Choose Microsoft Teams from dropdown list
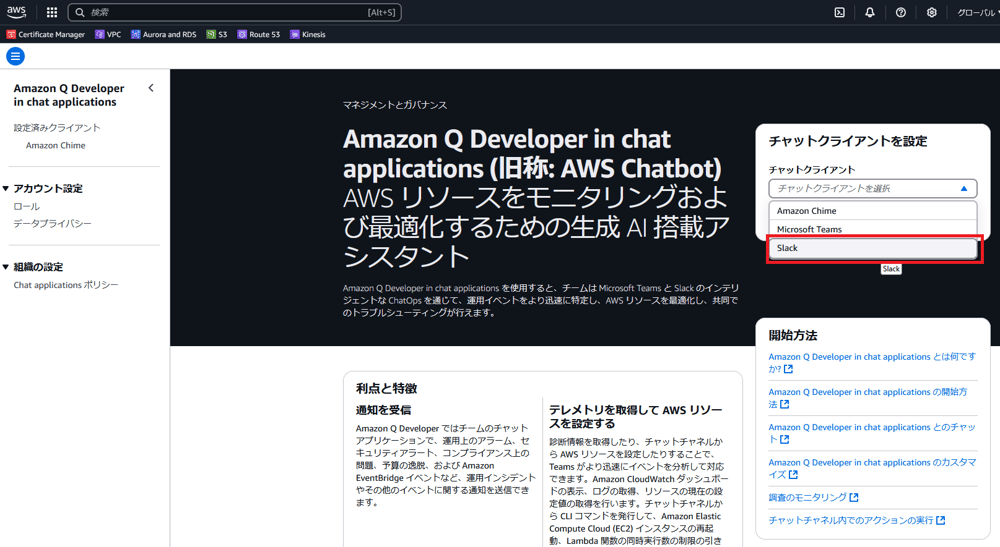 pos(872,229)
